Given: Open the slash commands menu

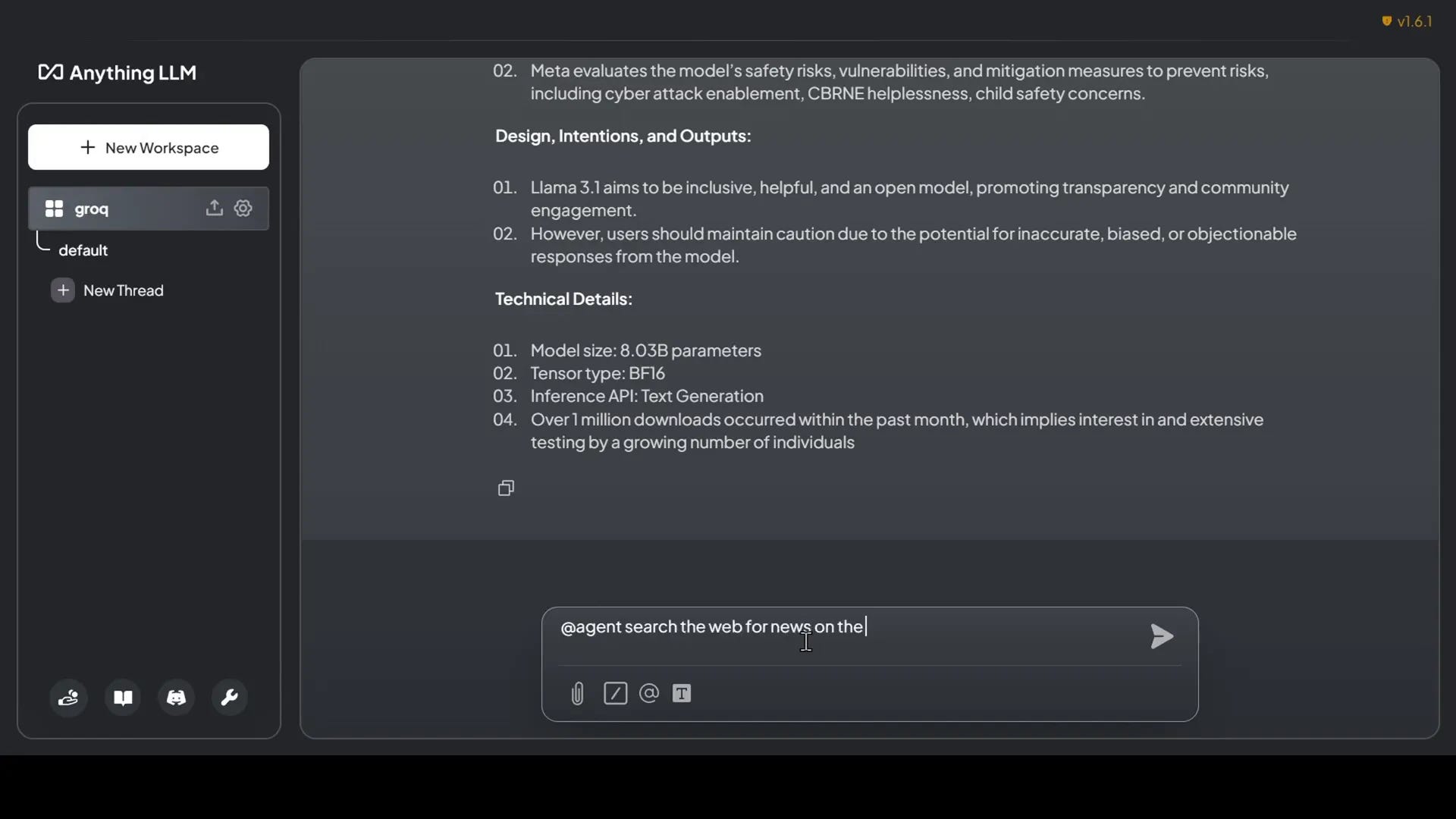Looking at the screenshot, I should coord(616,692).
